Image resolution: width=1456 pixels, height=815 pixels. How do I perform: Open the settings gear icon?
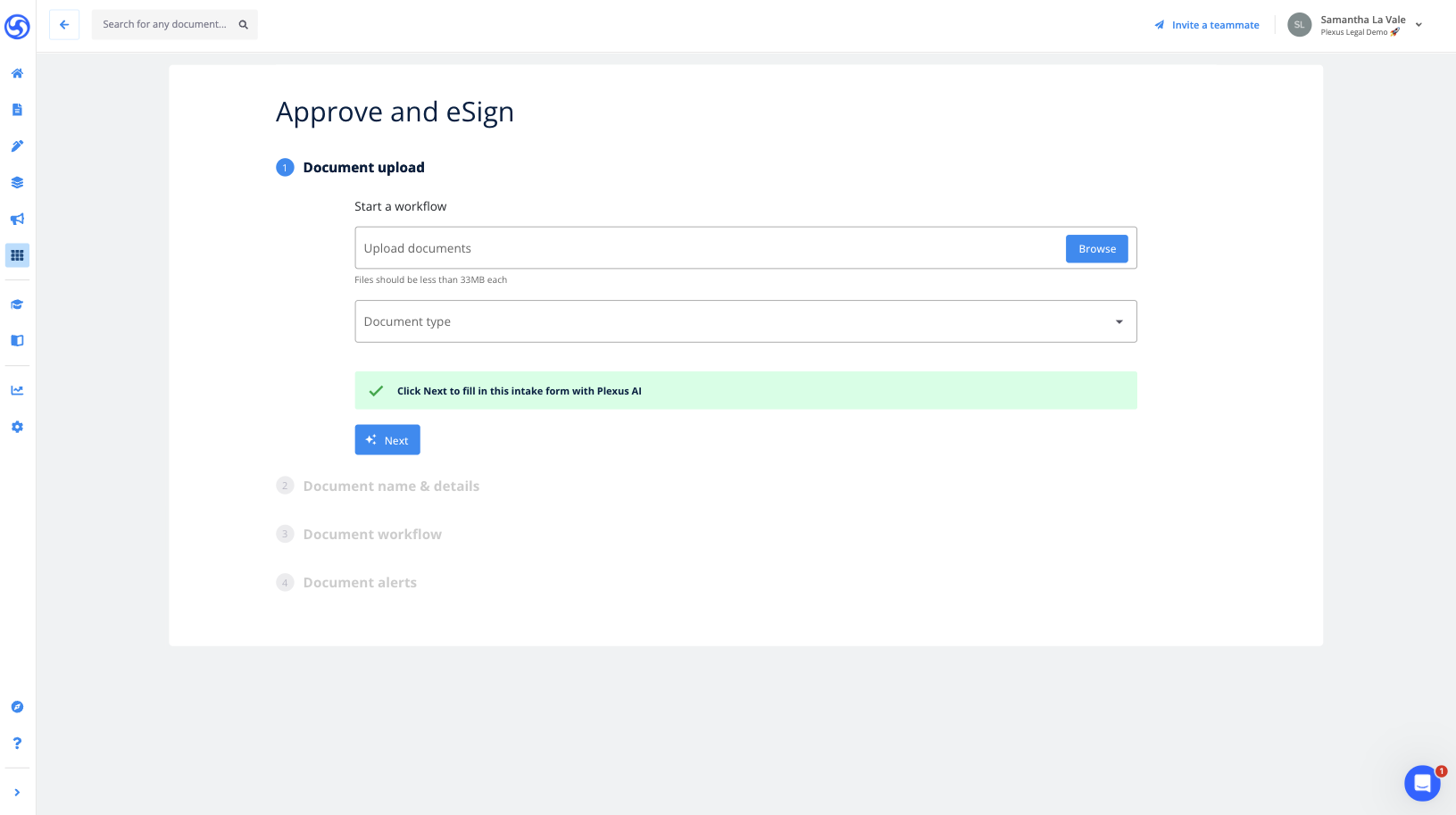point(17,427)
